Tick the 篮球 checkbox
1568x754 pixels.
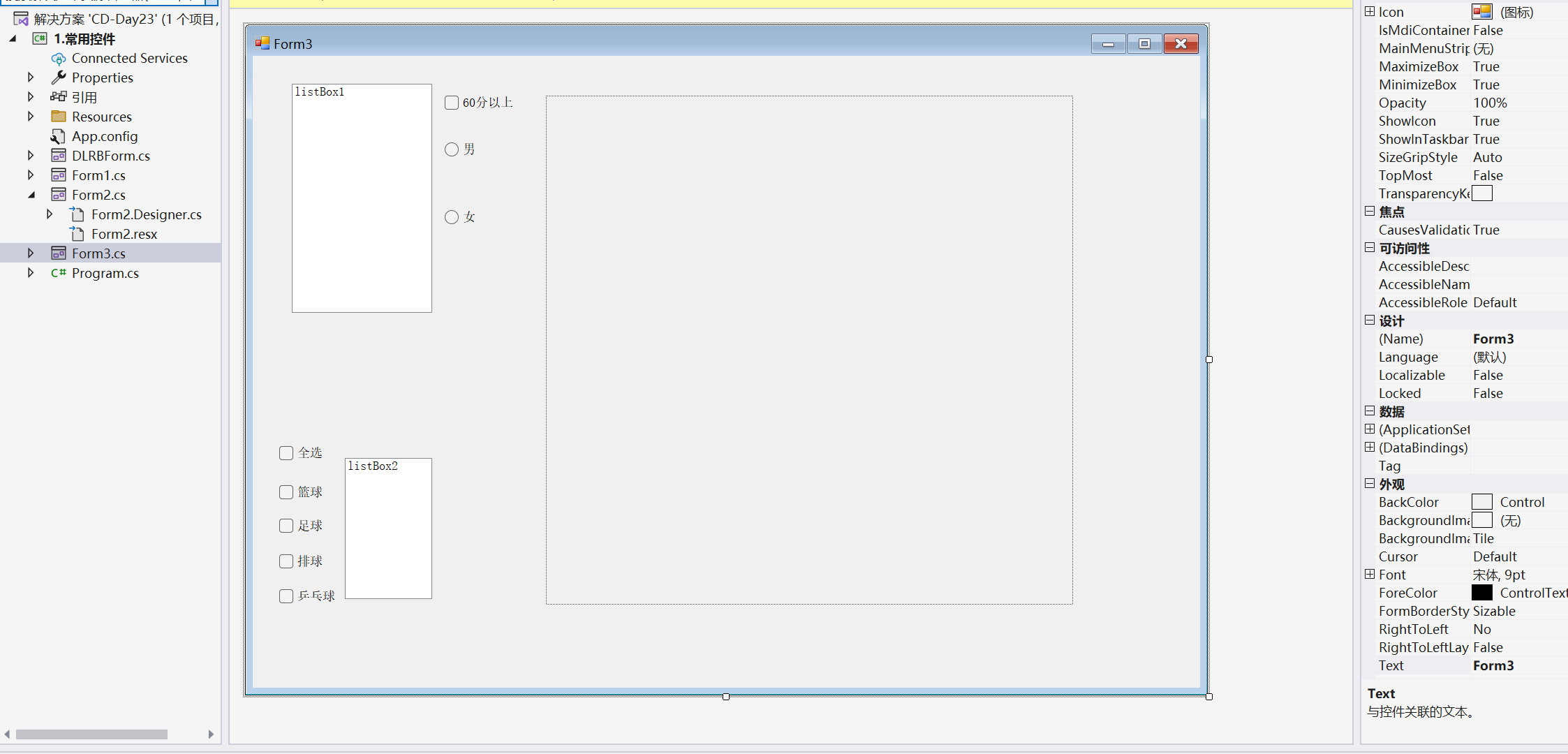[x=286, y=492]
